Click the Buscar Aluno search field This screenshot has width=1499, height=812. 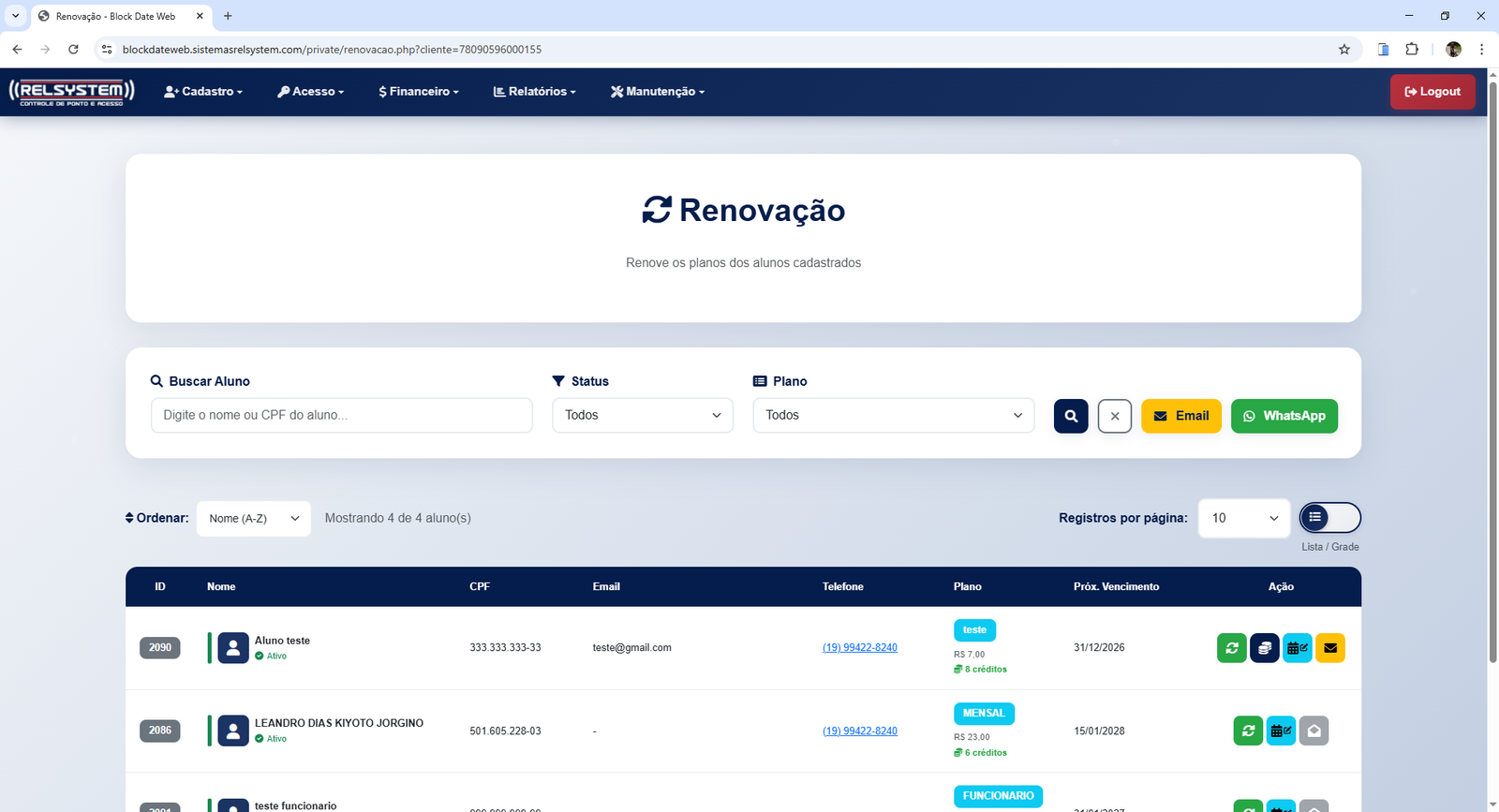coord(341,416)
